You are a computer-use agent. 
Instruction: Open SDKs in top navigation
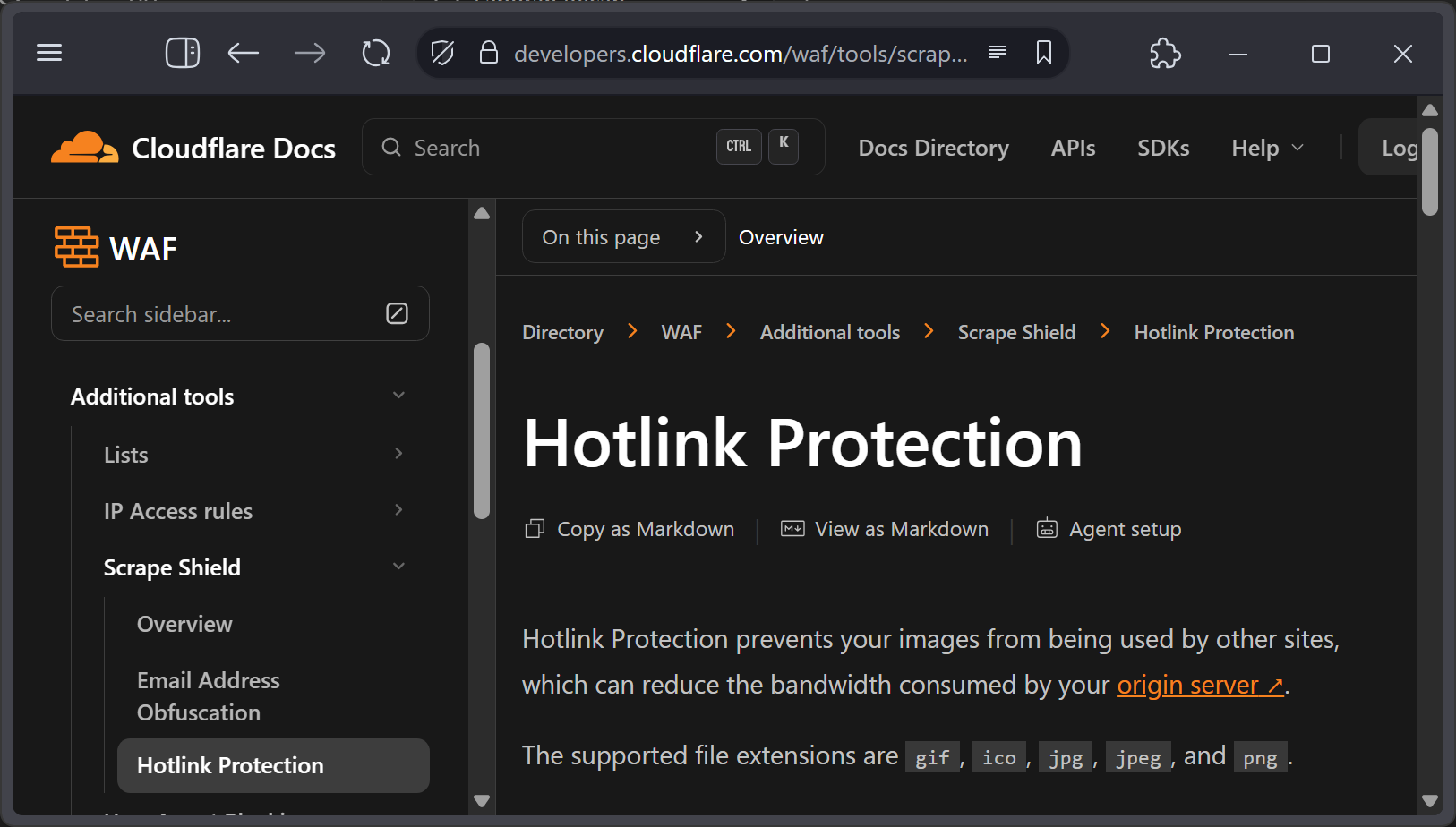(x=1163, y=148)
